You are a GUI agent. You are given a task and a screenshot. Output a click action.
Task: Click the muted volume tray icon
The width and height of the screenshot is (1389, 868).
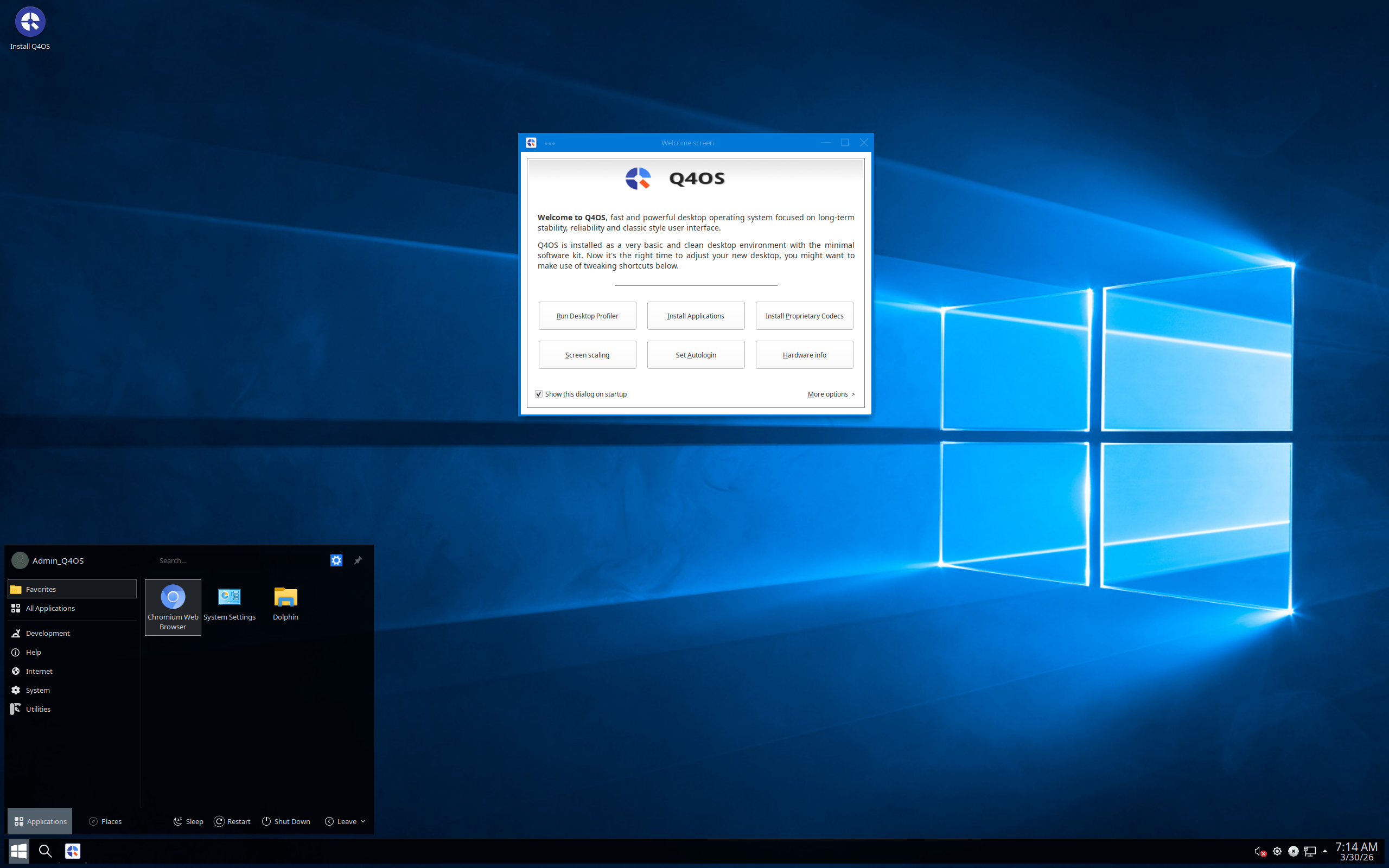(1260, 851)
